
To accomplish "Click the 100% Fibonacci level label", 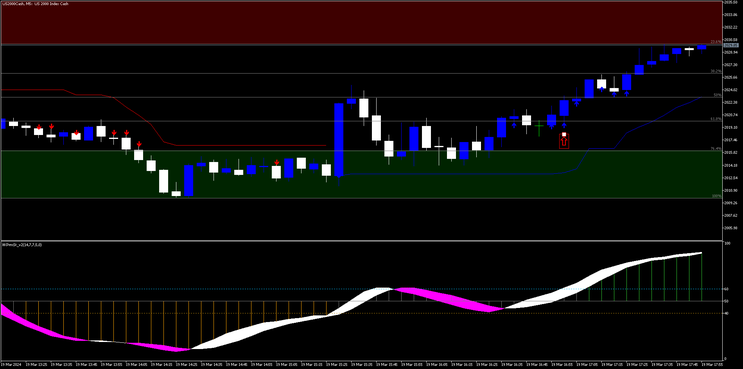I will [717, 196].
